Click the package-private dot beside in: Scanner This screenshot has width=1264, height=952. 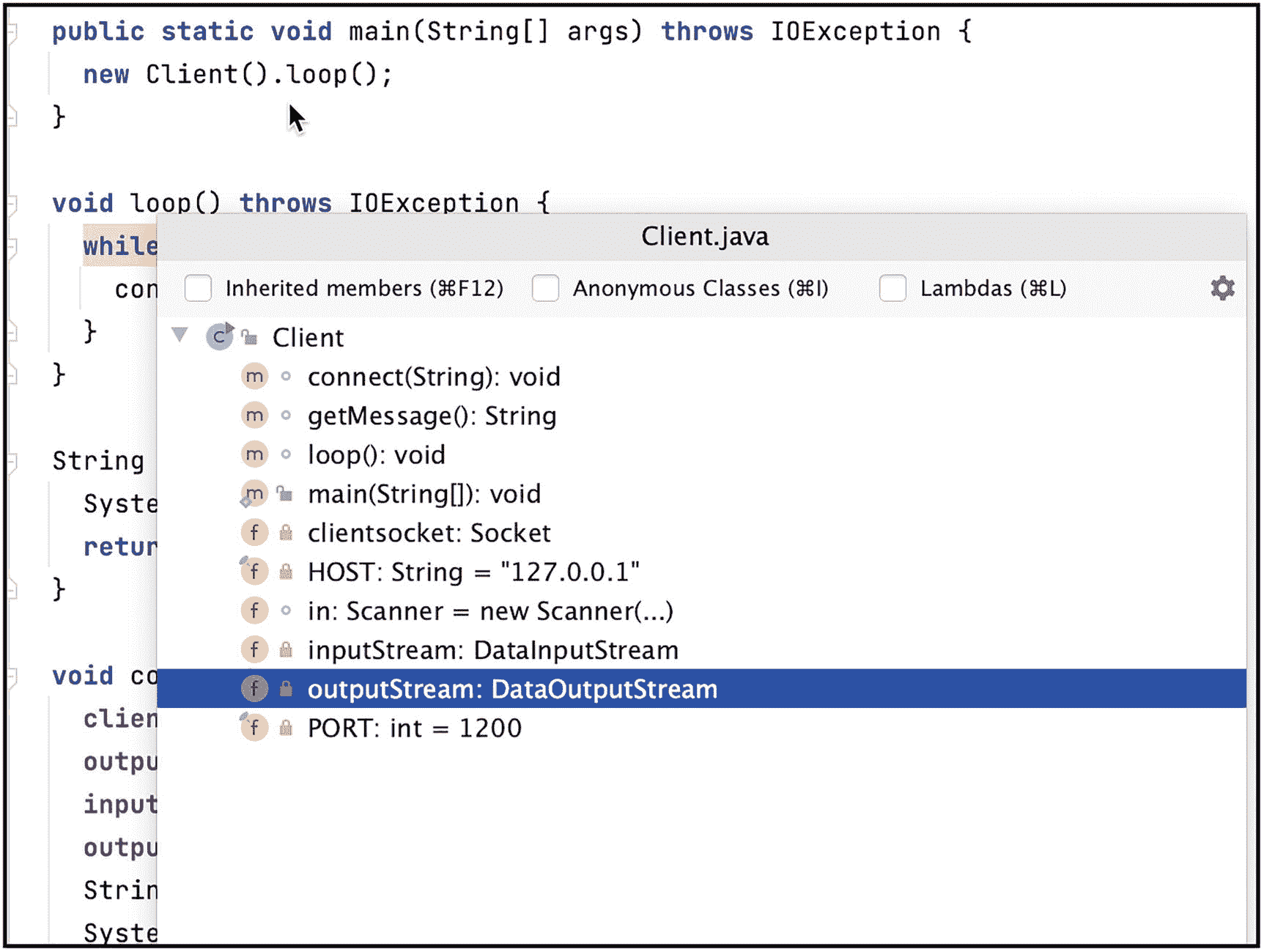click(x=286, y=610)
